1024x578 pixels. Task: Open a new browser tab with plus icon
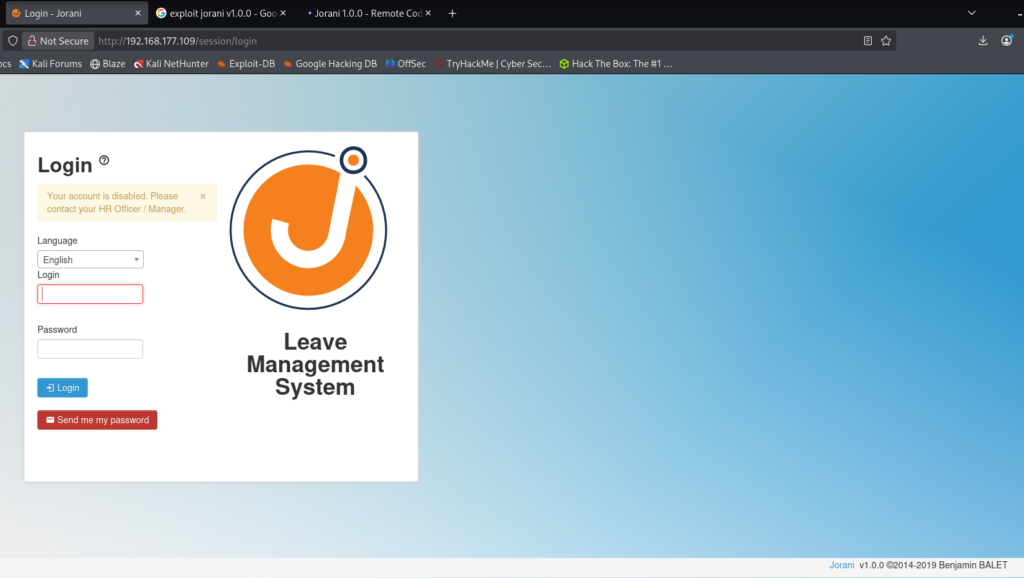(x=452, y=13)
